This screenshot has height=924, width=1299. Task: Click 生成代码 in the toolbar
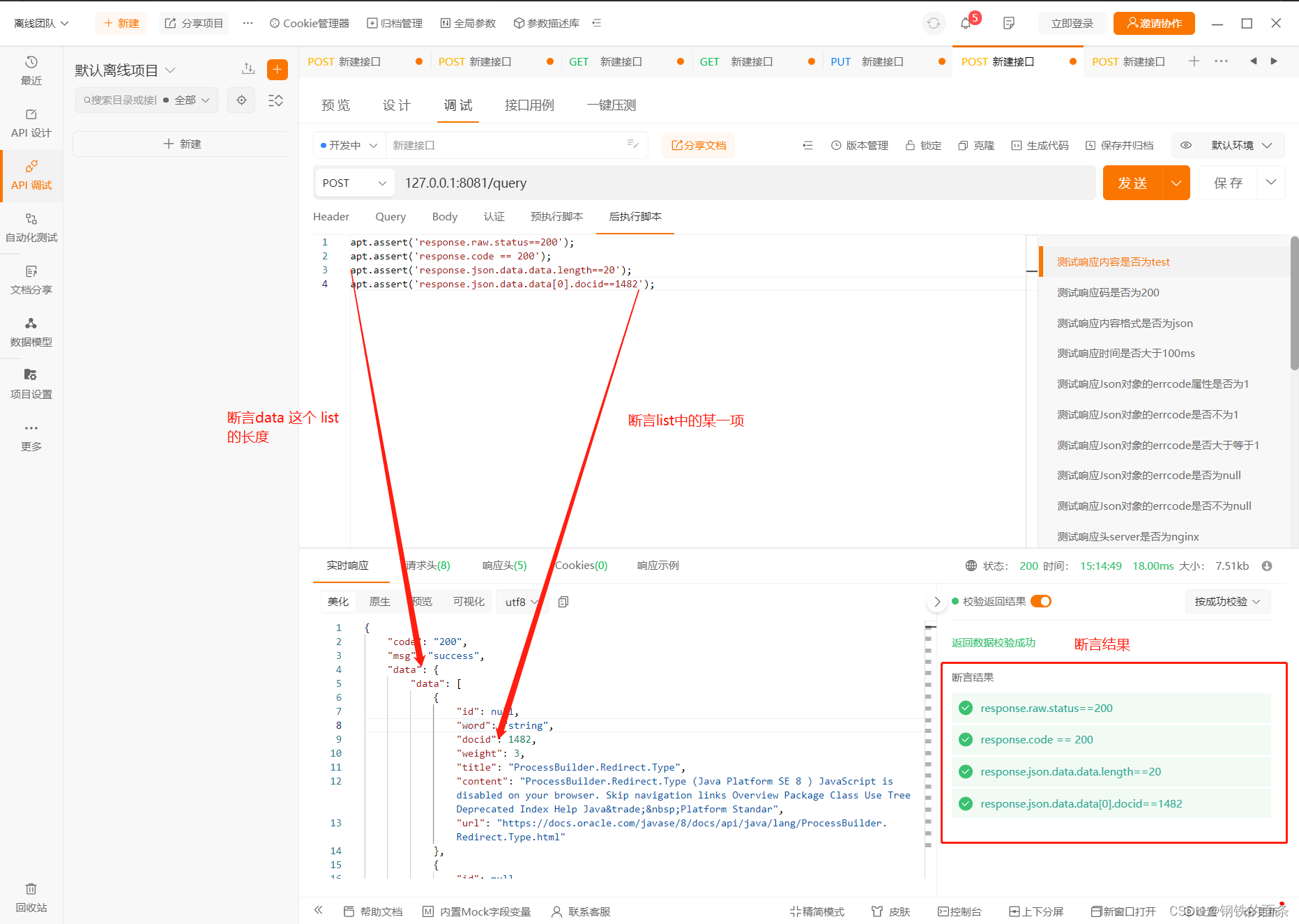click(x=1040, y=145)
